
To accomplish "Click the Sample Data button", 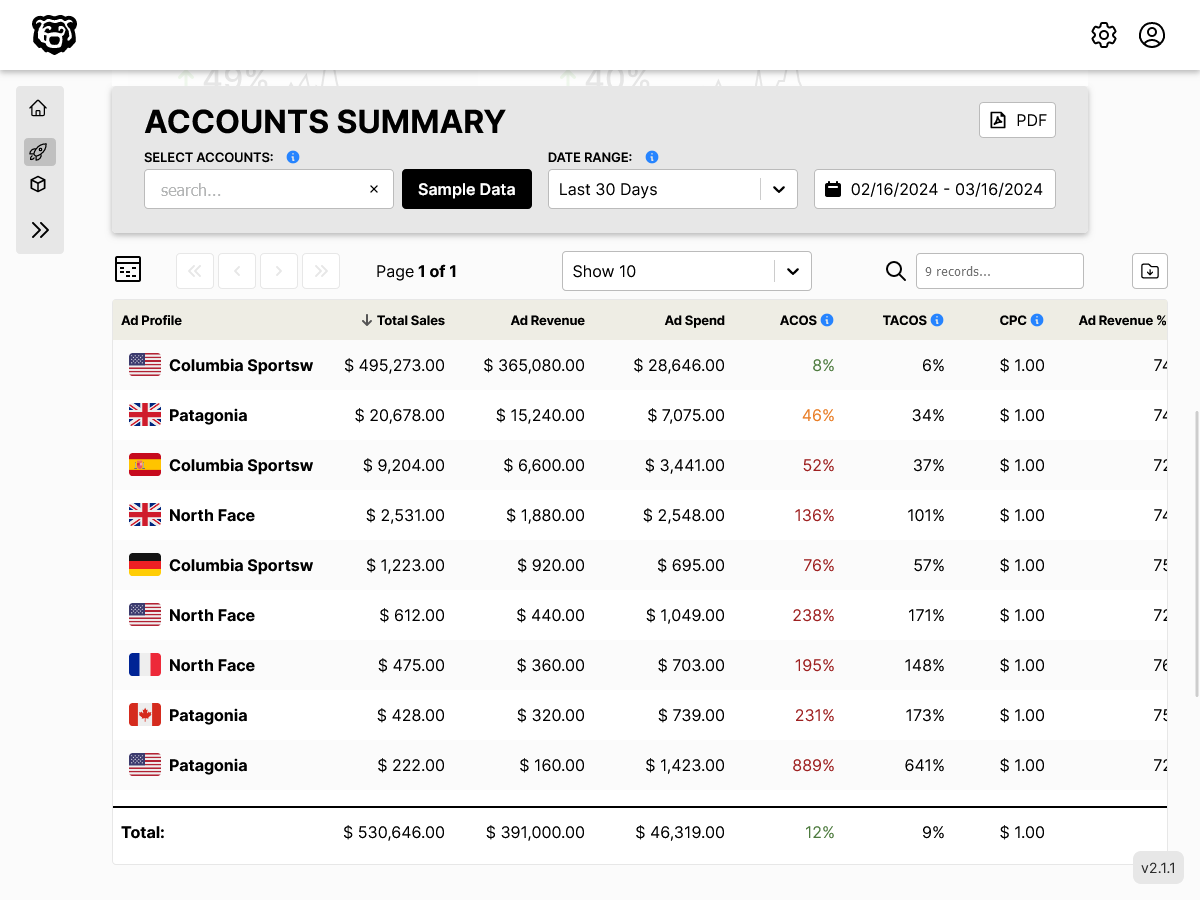I will coord(466,189).
